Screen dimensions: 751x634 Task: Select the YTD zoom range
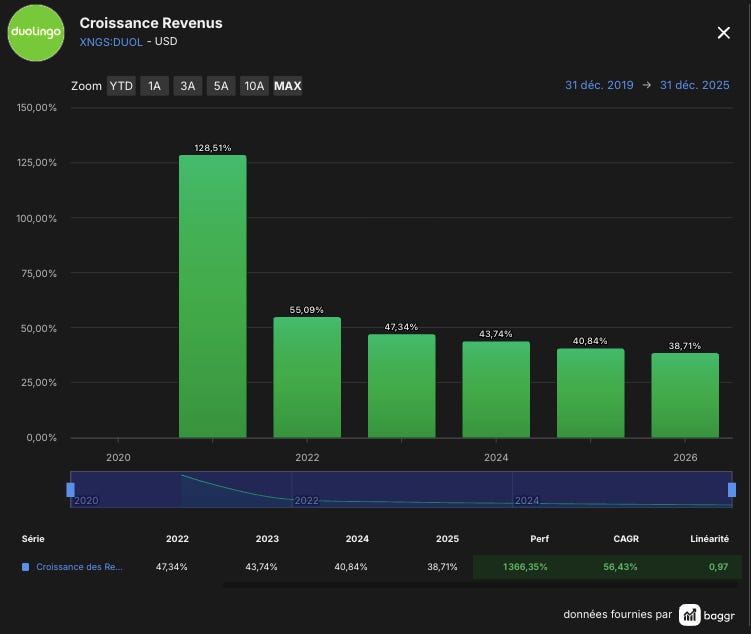[x=121, y=86]
